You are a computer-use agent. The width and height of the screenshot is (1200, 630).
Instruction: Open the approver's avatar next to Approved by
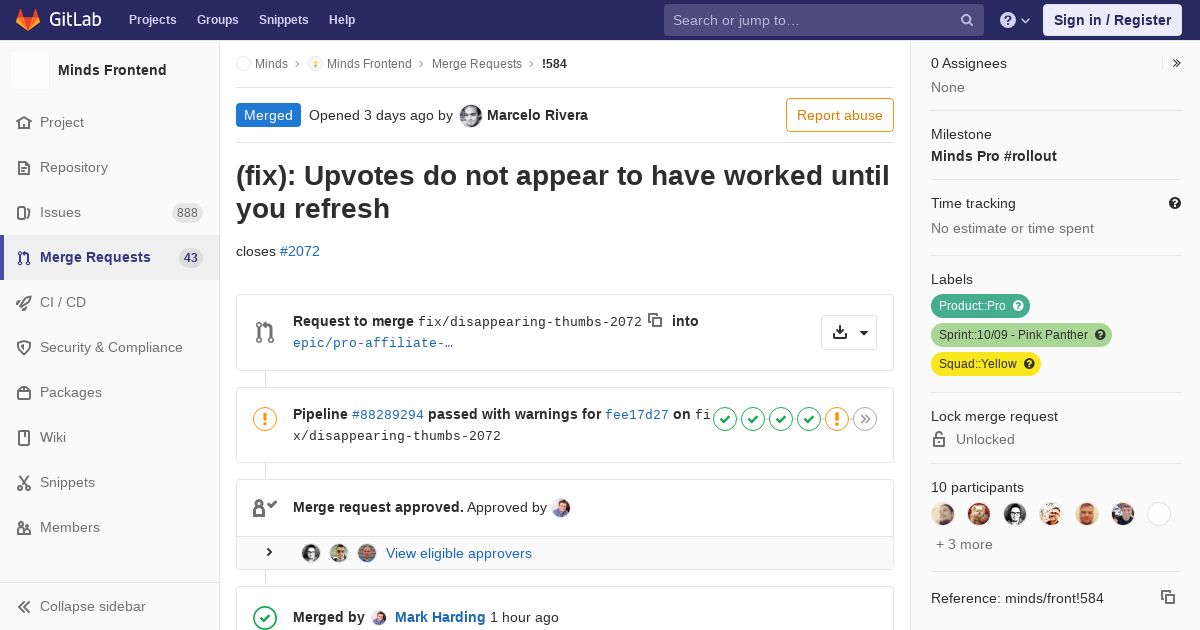[x=561, y=508]
